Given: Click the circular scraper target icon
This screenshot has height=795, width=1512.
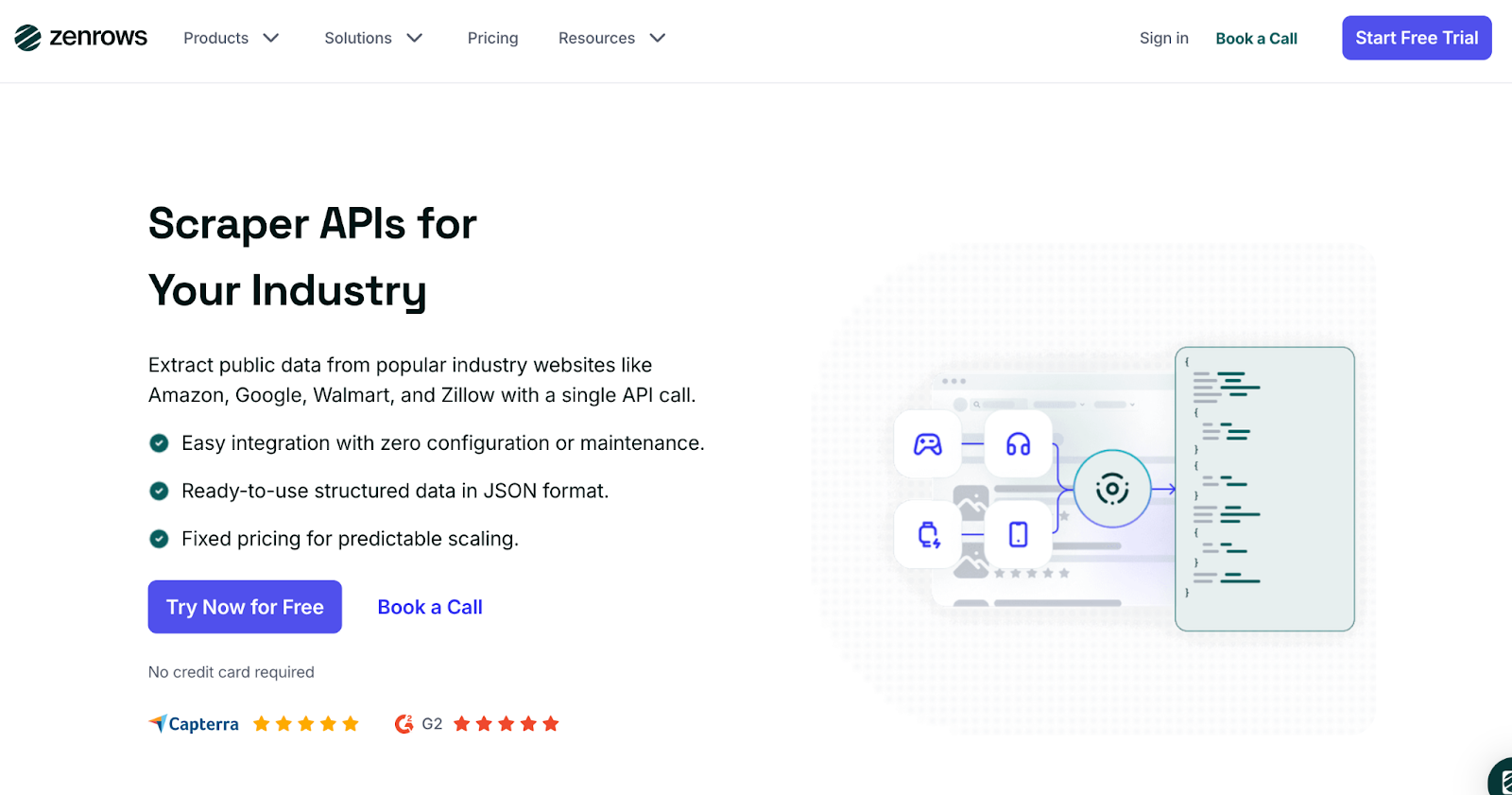Looking at the screenshot, I should (1112, 489).
